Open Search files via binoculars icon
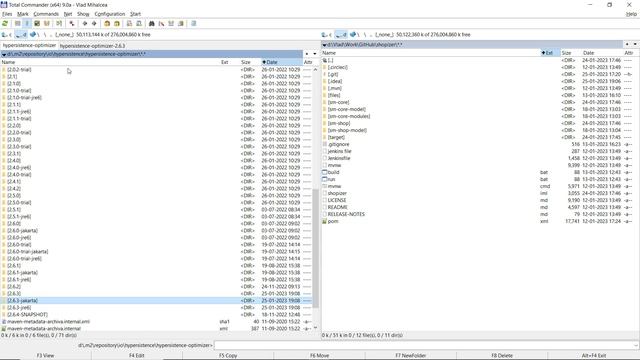640x360 pixels. point(151,24)
